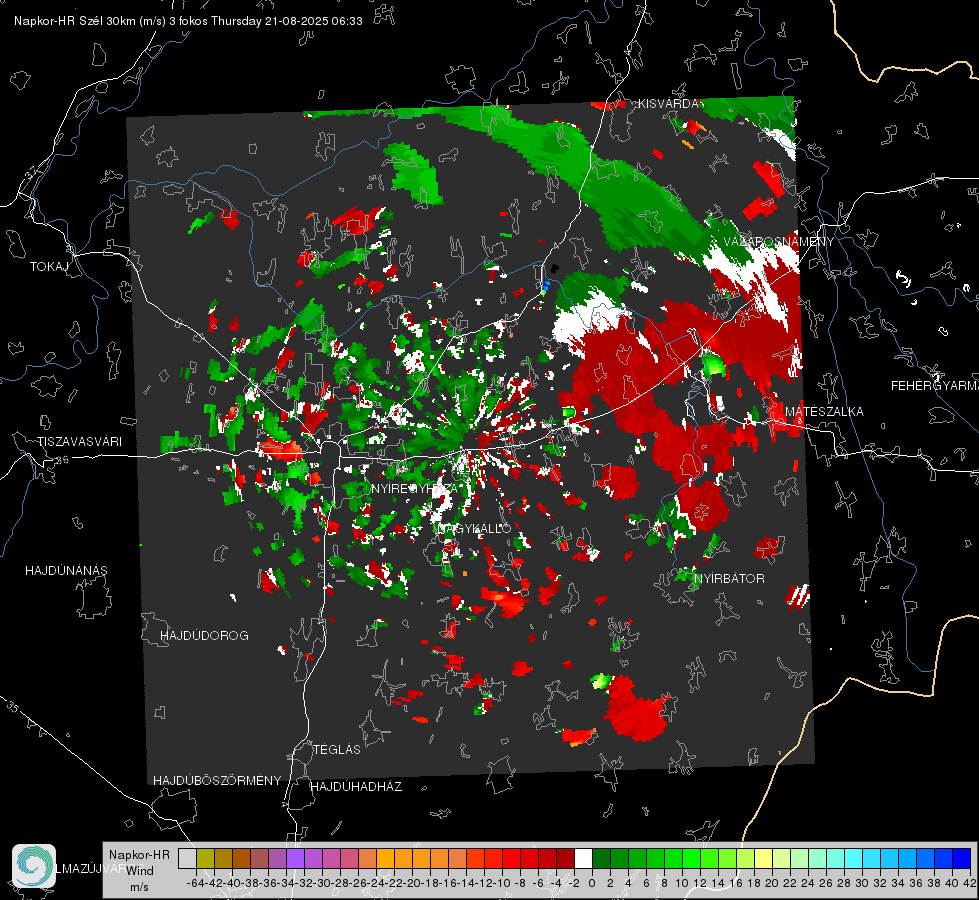Select the TOKAJ town label
This screenshot has width=979, height=900.
tap(49, 267)
